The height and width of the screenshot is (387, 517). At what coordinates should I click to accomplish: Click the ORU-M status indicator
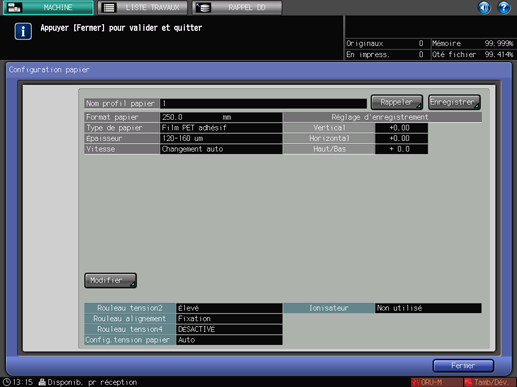(x=436, y=382)
